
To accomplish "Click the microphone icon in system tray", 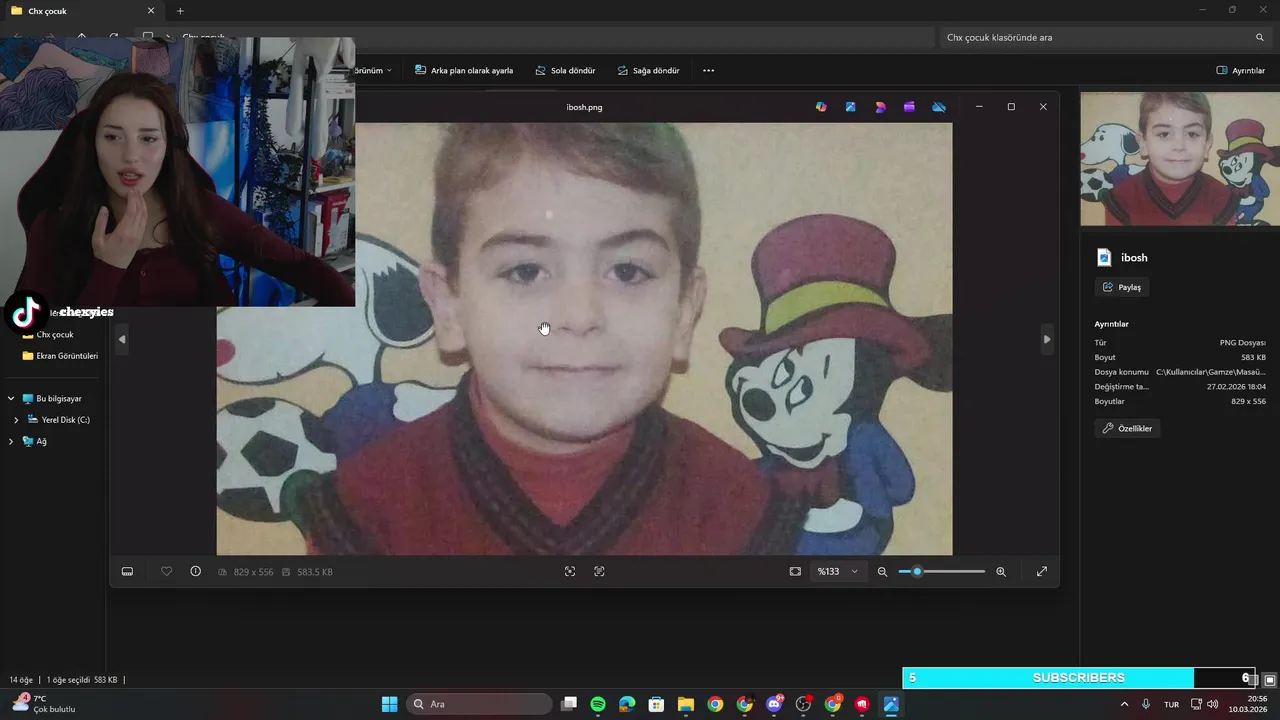I will point(1146,704).
